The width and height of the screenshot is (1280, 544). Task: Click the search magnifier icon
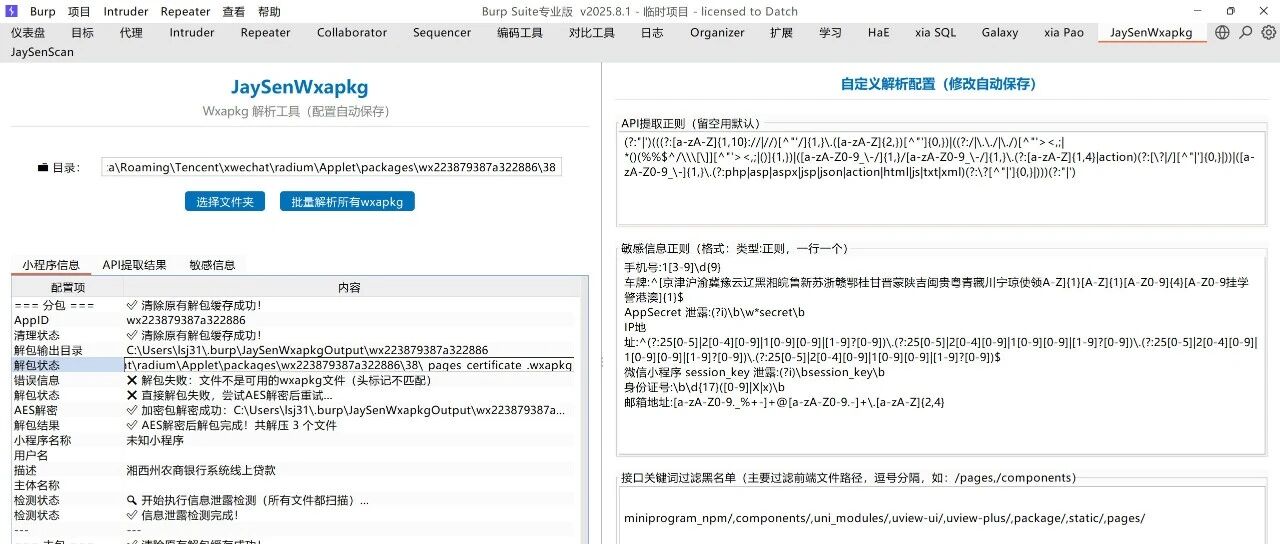click(x=1245, y=32)
